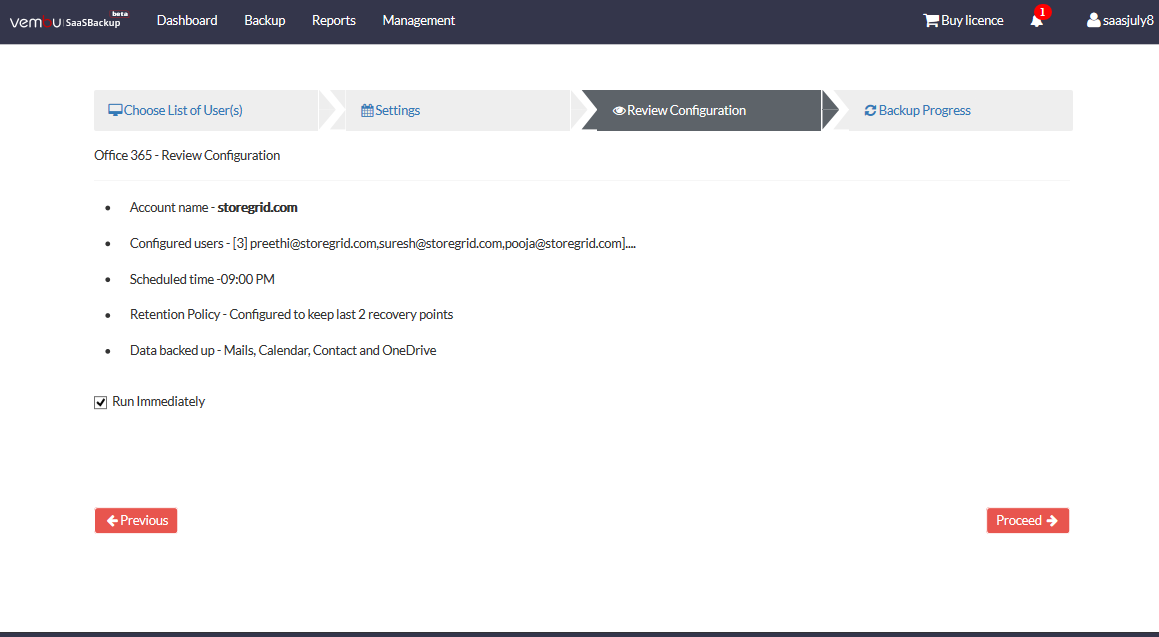Click the Proceed button
Screen dimensions: 1159x637
pyautogui.click(x=1027, y=520)
